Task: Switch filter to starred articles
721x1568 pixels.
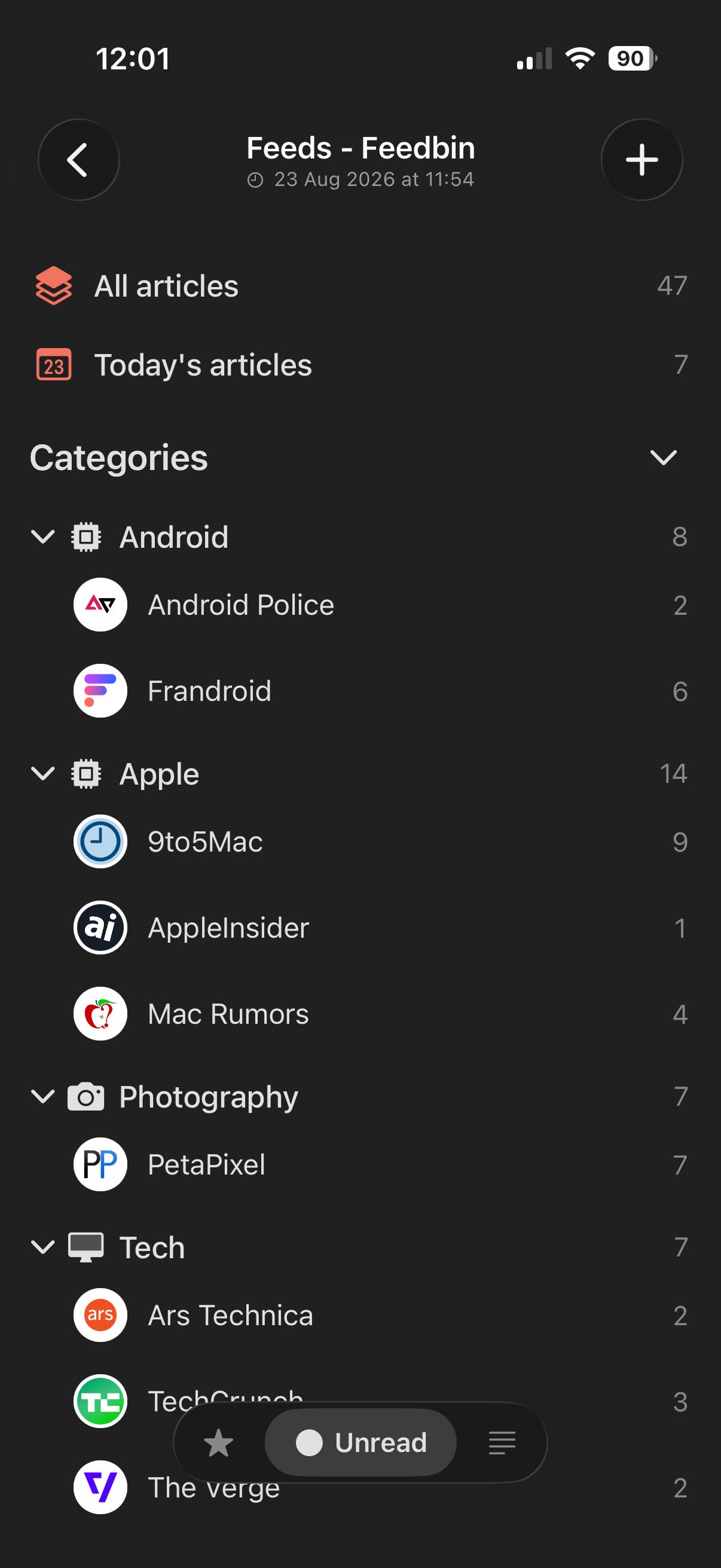Action: (x=218, y=1442)
